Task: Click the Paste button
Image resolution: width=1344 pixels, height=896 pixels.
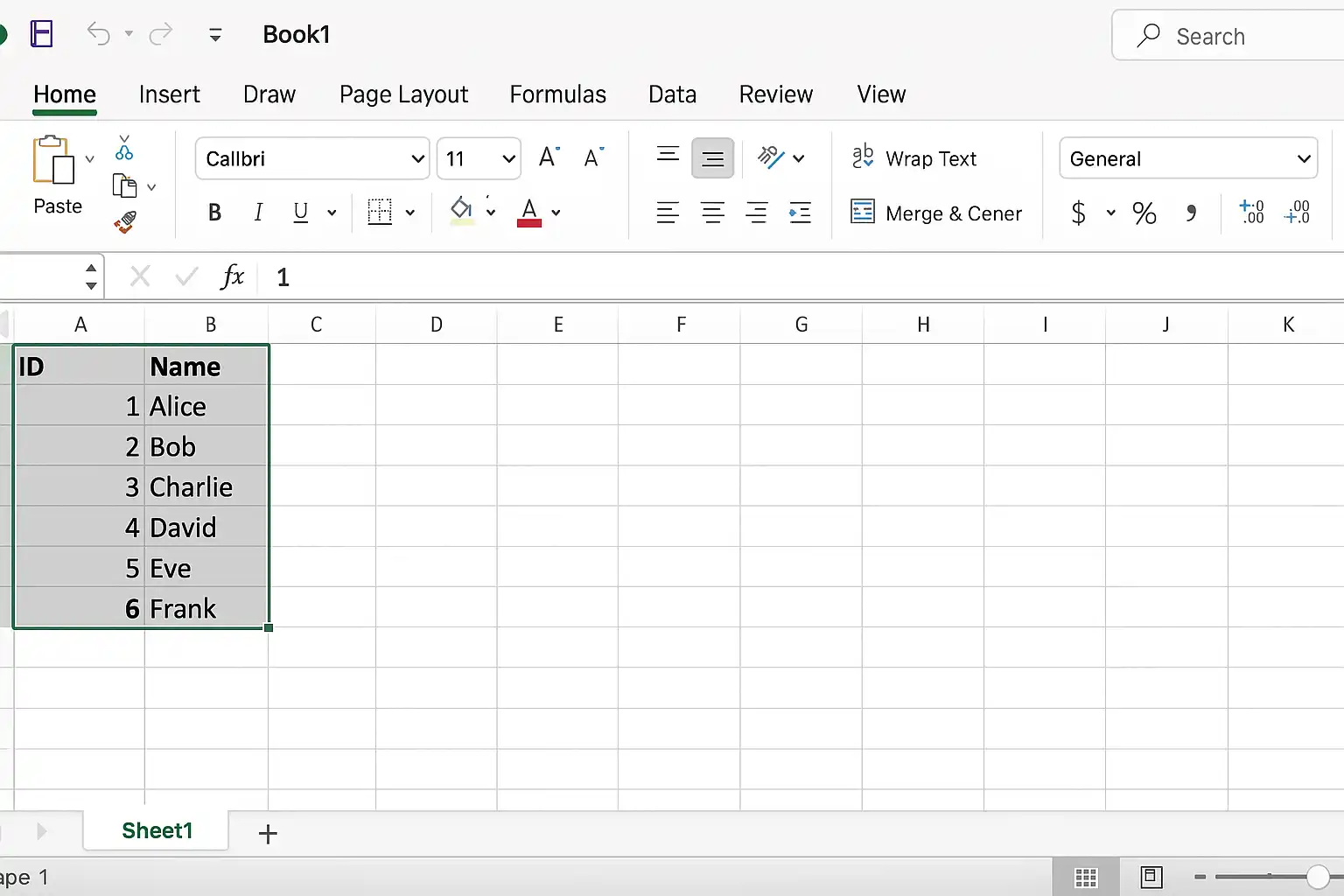Action: point(57,175)
